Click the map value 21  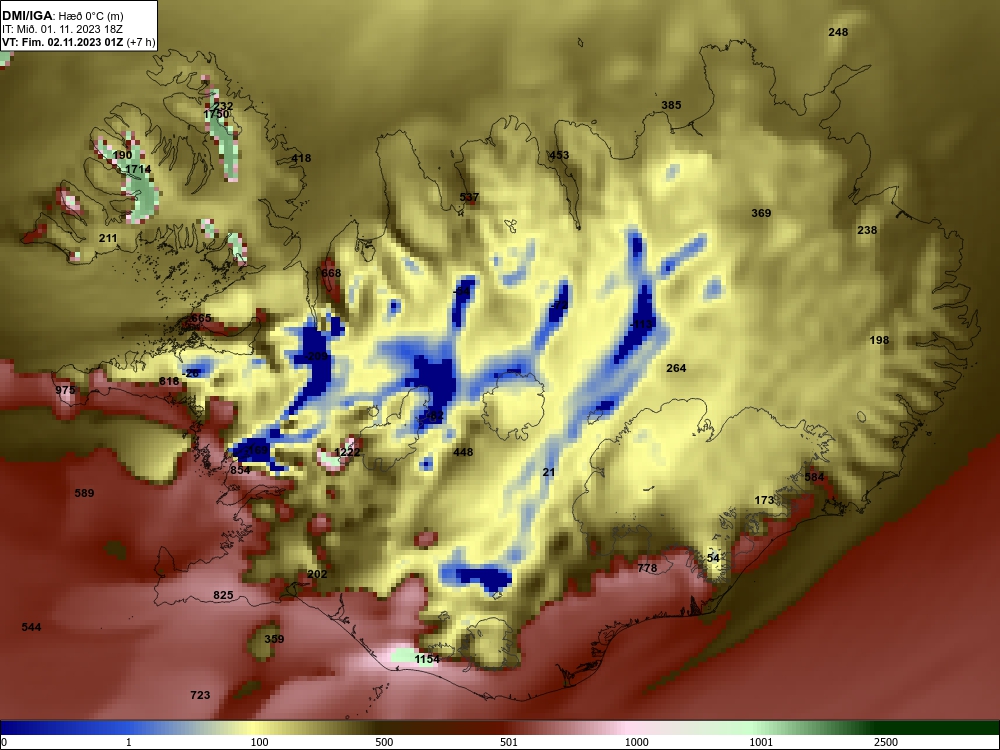click(548, 473)
